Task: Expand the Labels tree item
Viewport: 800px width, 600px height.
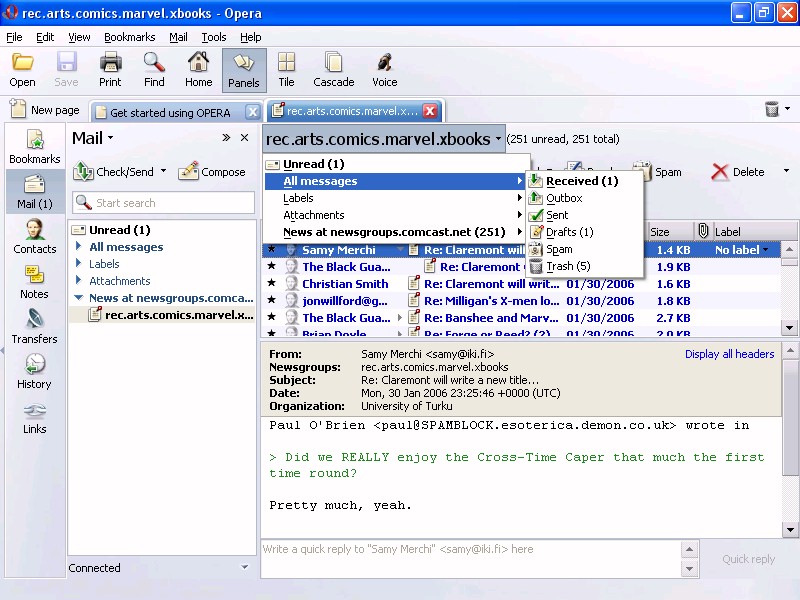Action: 80,264
